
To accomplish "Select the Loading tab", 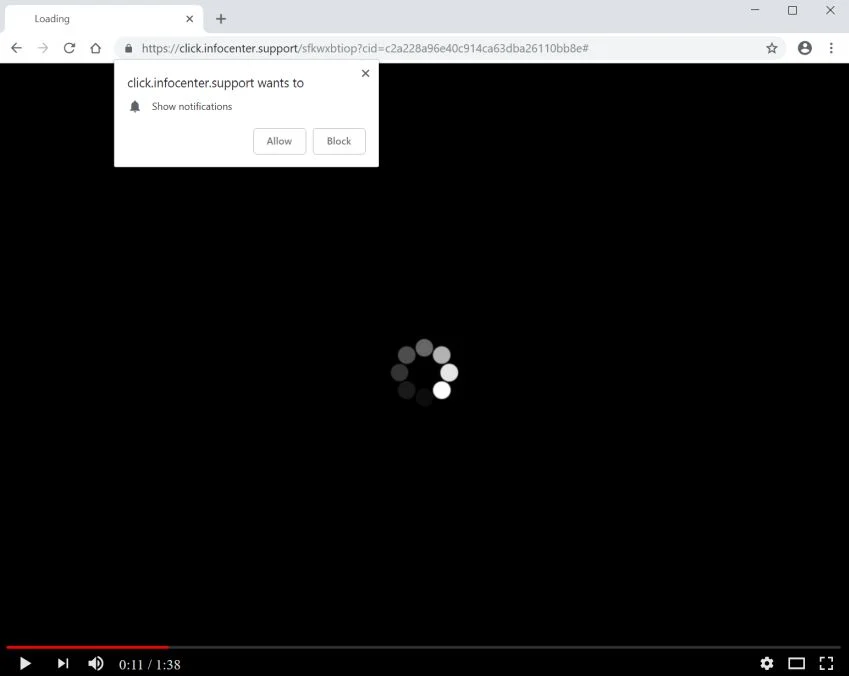I will coord(104,19).
